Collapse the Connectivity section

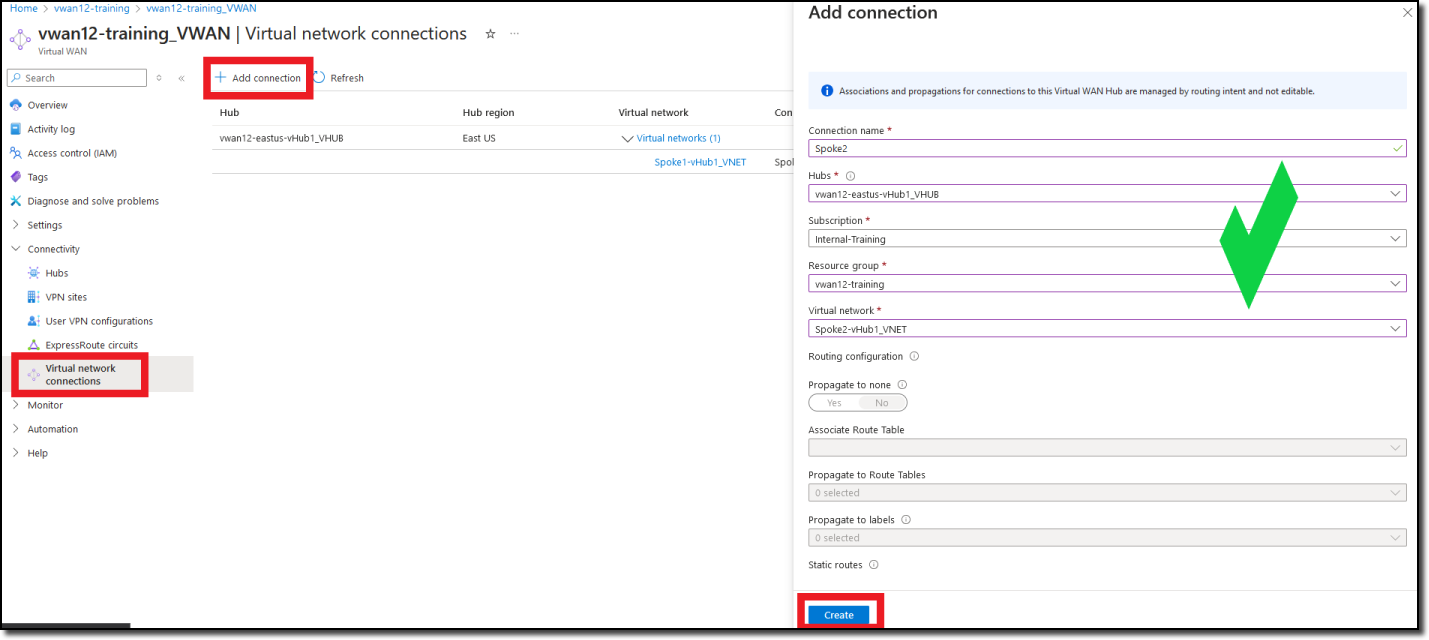[16, 249]
